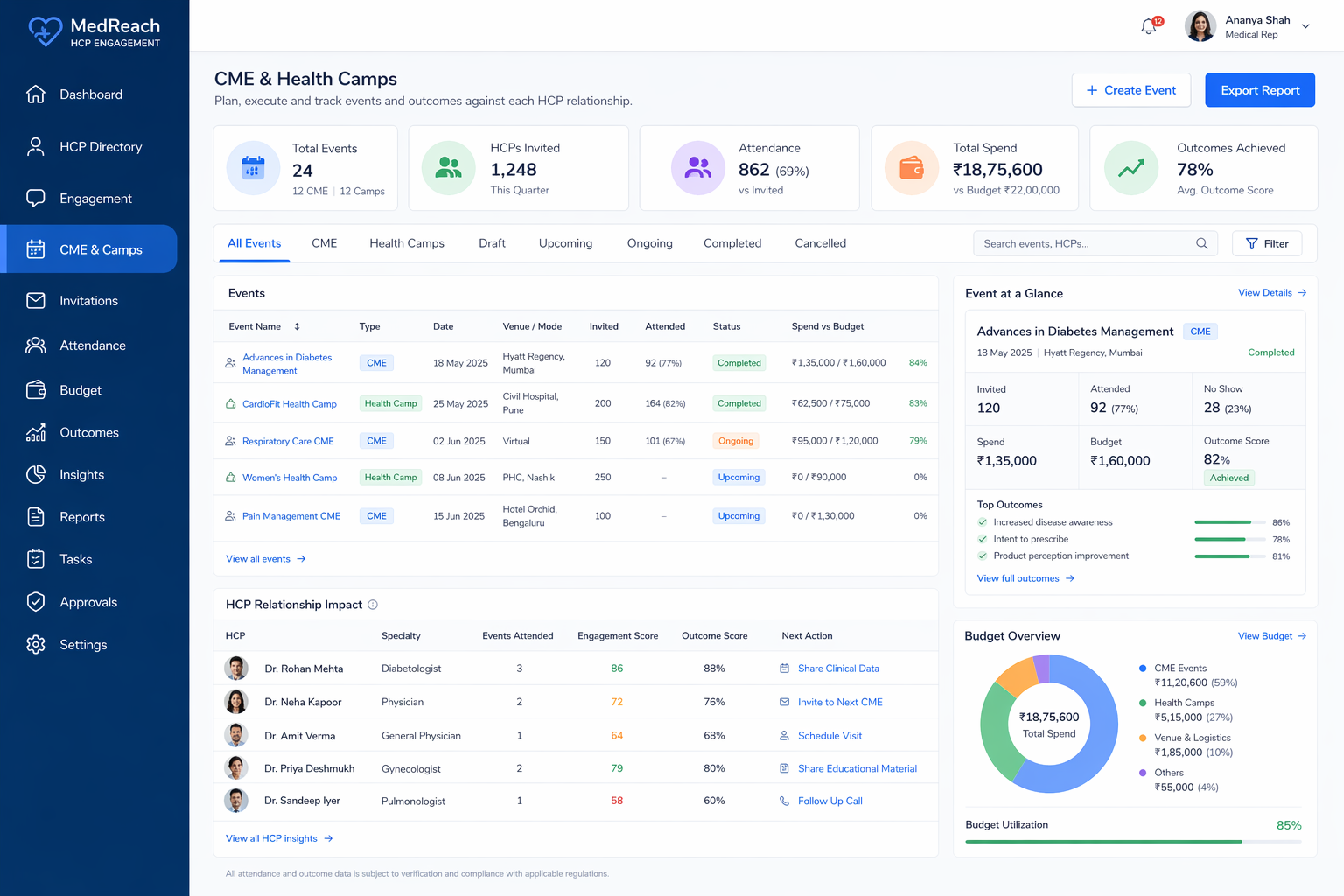Open the notifications bell icon
Viewport: 1344px width, 896px height.
tap(1149, 27)
